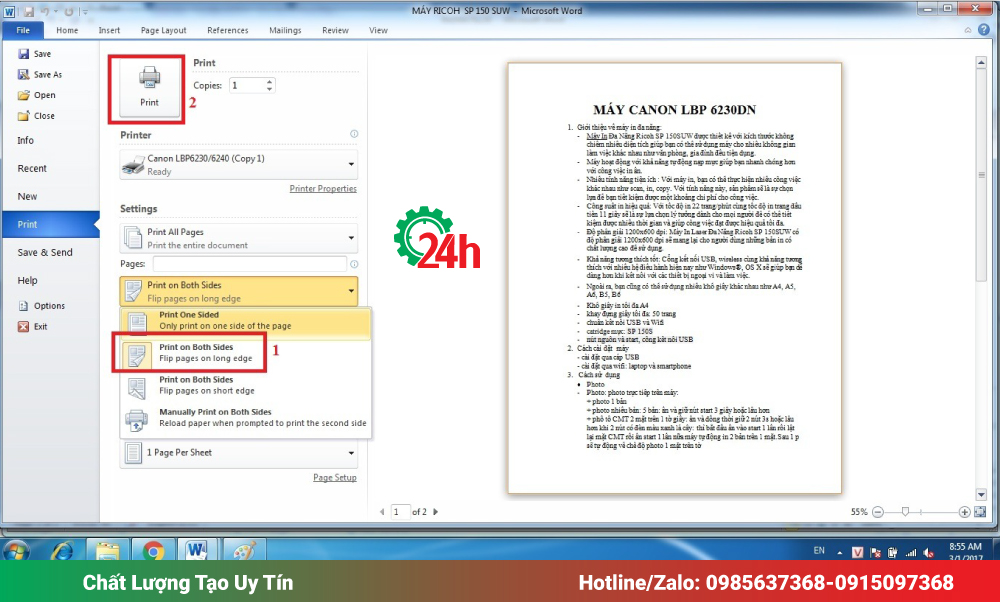Click the Printer Properties link
The image size is (1000, 602).
[323, 189]
